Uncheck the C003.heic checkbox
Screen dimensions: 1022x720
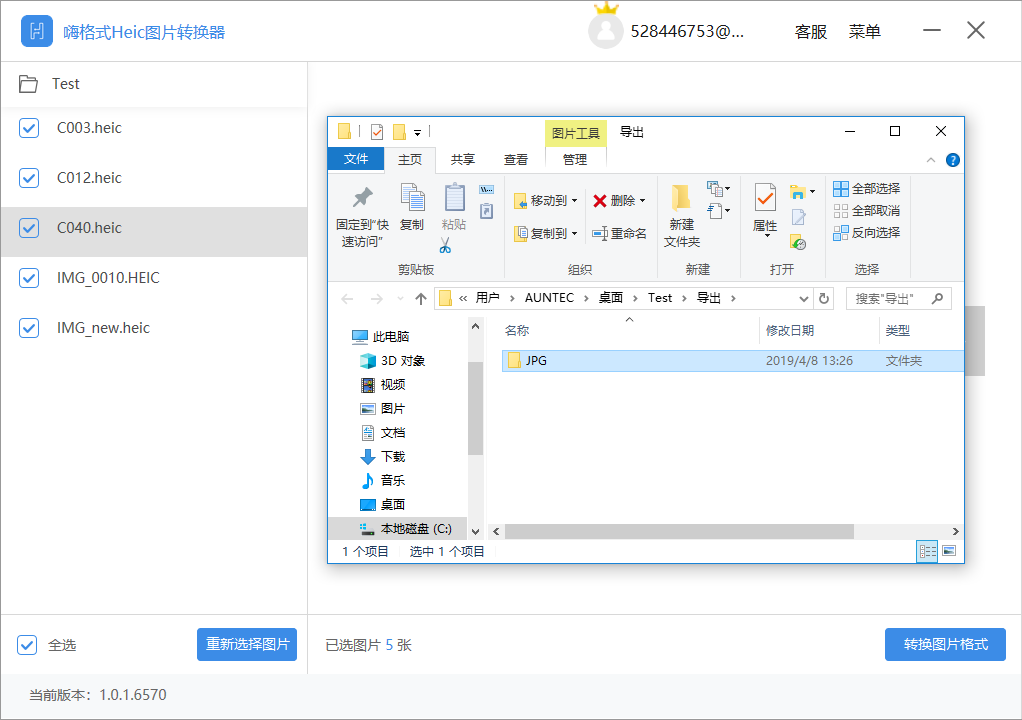click(27, 127)
